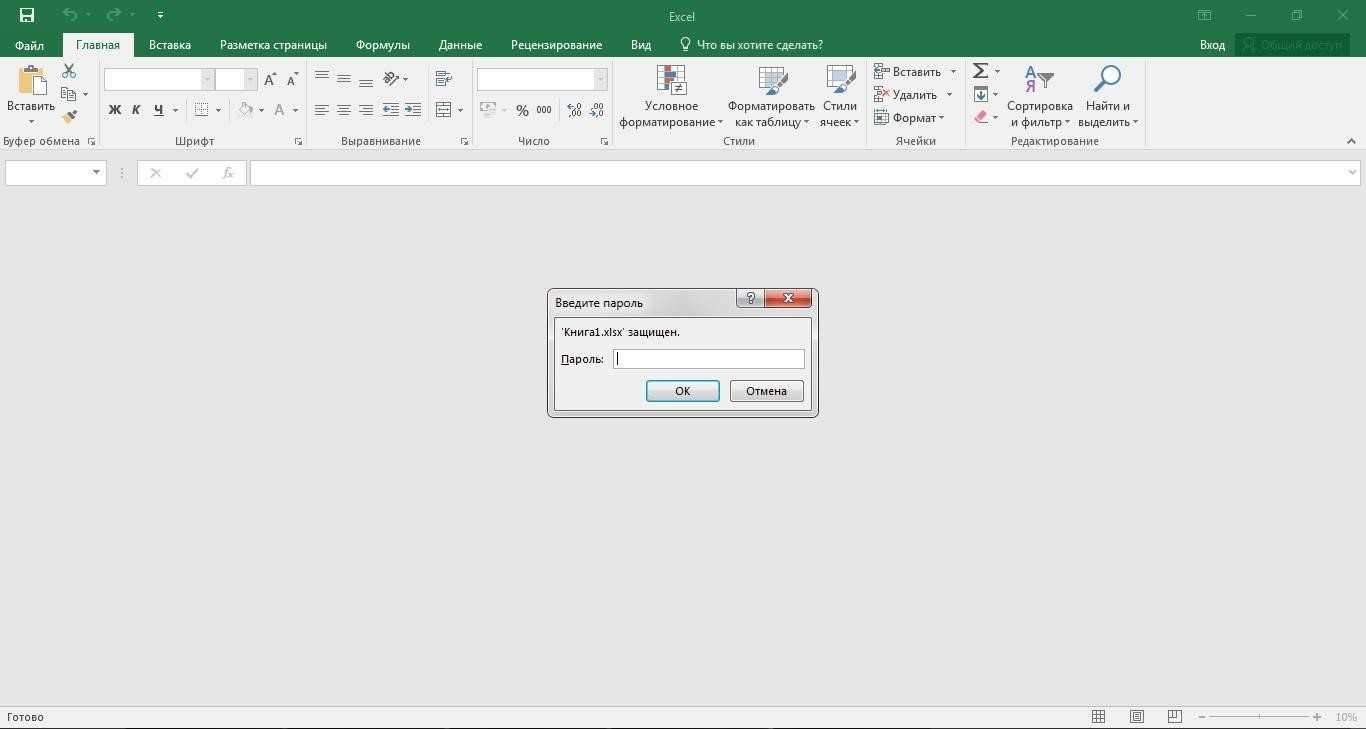Click the Comma Style 000 icon

544,110
